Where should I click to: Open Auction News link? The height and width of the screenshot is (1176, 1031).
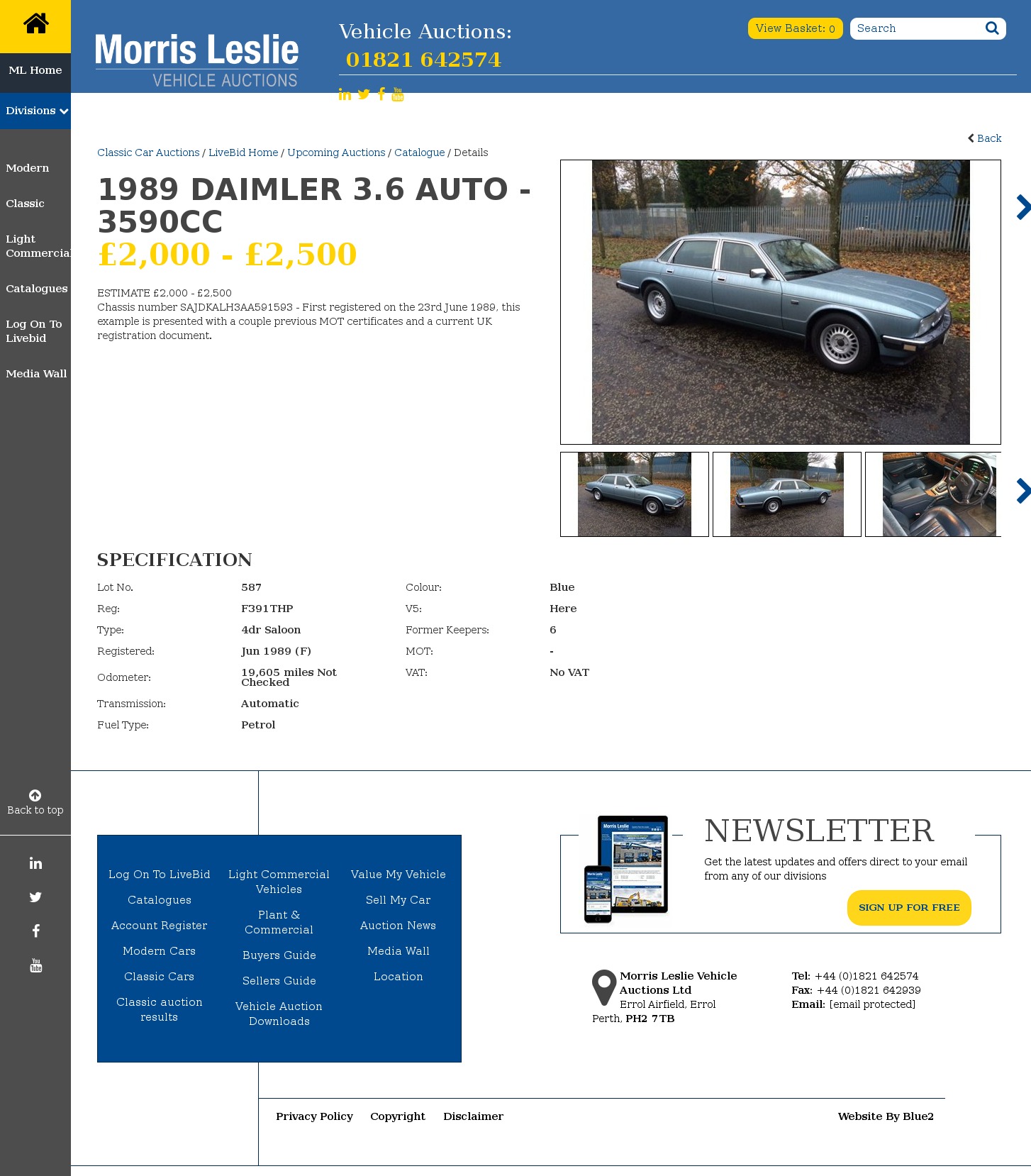[399, 926]
